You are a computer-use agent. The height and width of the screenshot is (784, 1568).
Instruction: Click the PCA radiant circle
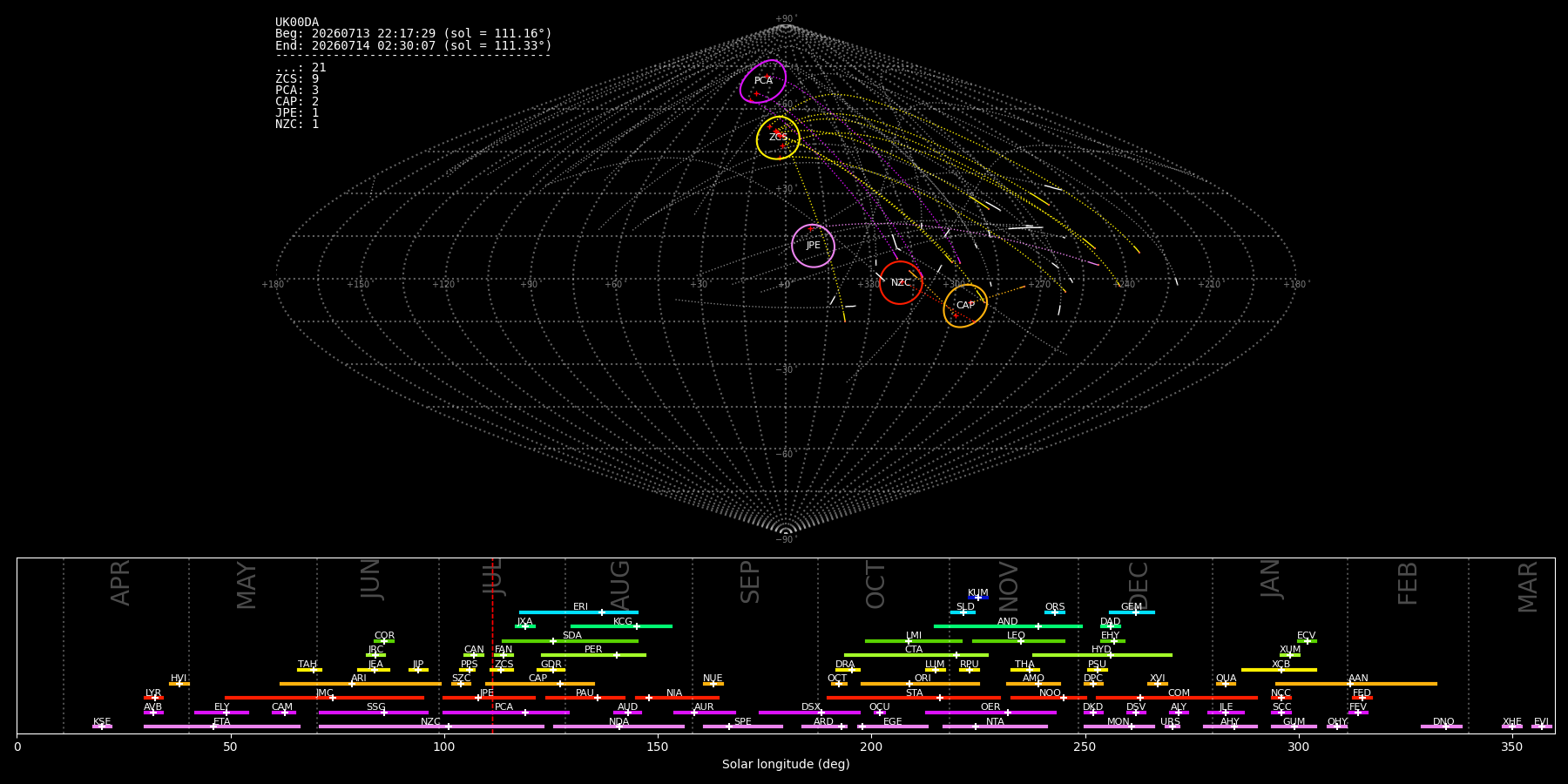coord(763,81)
